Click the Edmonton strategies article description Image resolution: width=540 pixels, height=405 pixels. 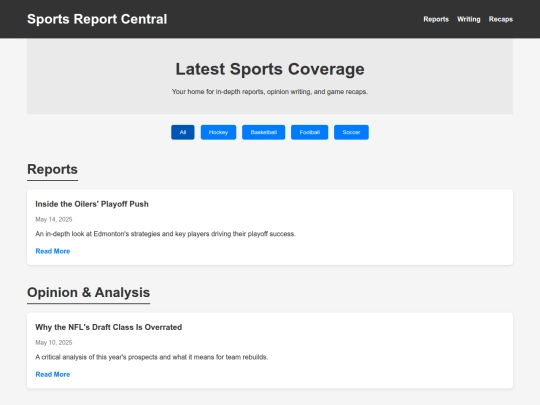(166, 234)
